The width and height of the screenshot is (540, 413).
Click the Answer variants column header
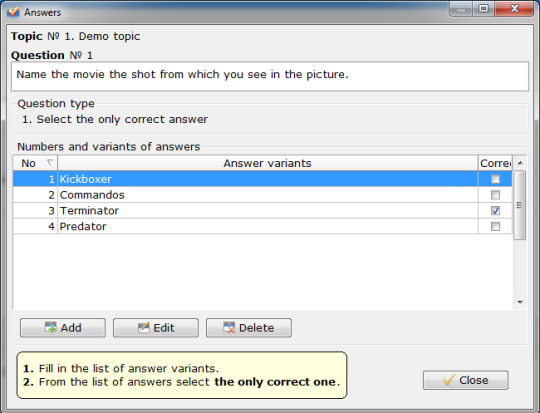[268, 163]
